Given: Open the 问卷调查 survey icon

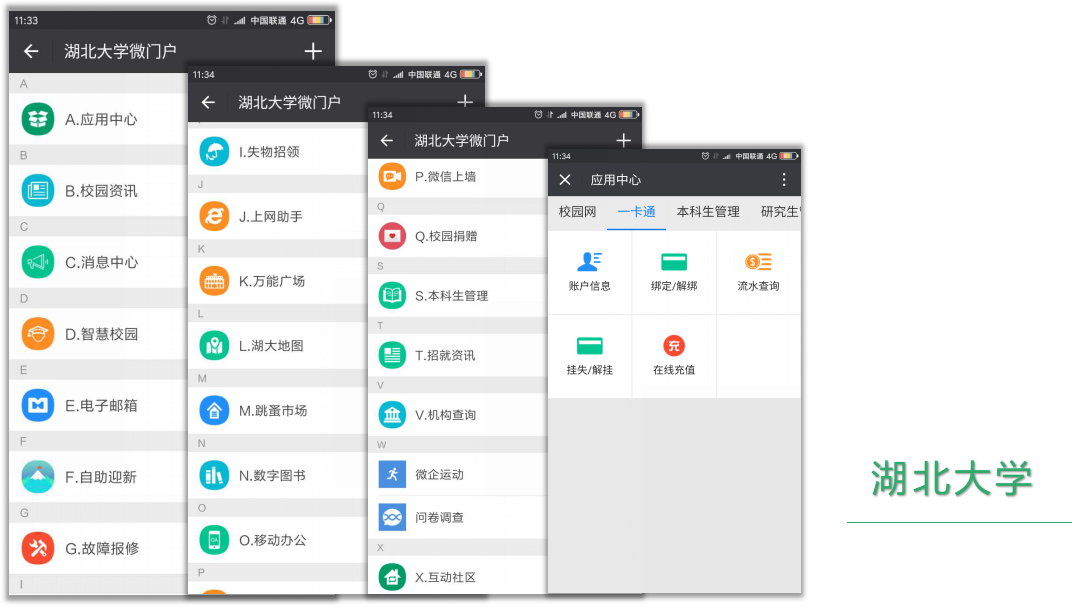Looking at the screenshot, I should click(x=392, y=517).
